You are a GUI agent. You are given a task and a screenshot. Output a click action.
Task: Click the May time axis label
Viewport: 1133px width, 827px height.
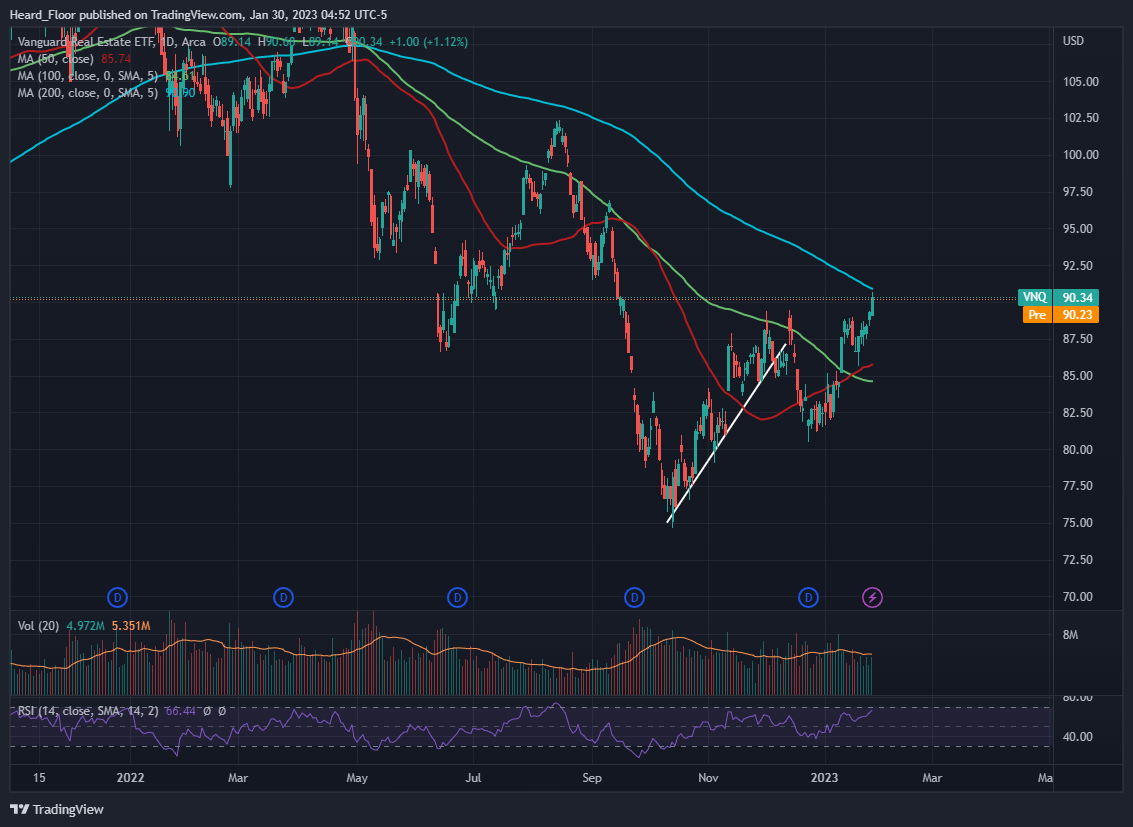point(357,778)
